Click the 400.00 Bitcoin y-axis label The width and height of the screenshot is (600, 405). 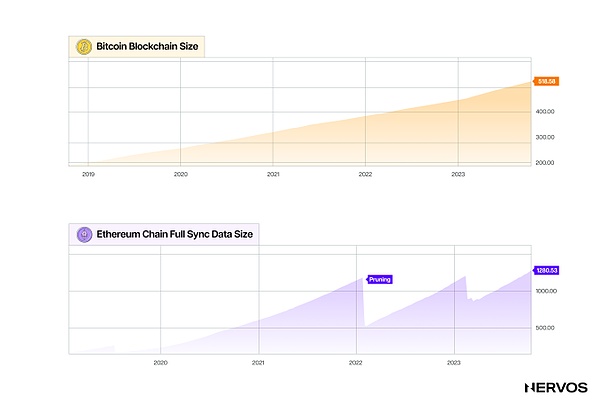coord(546,112)
